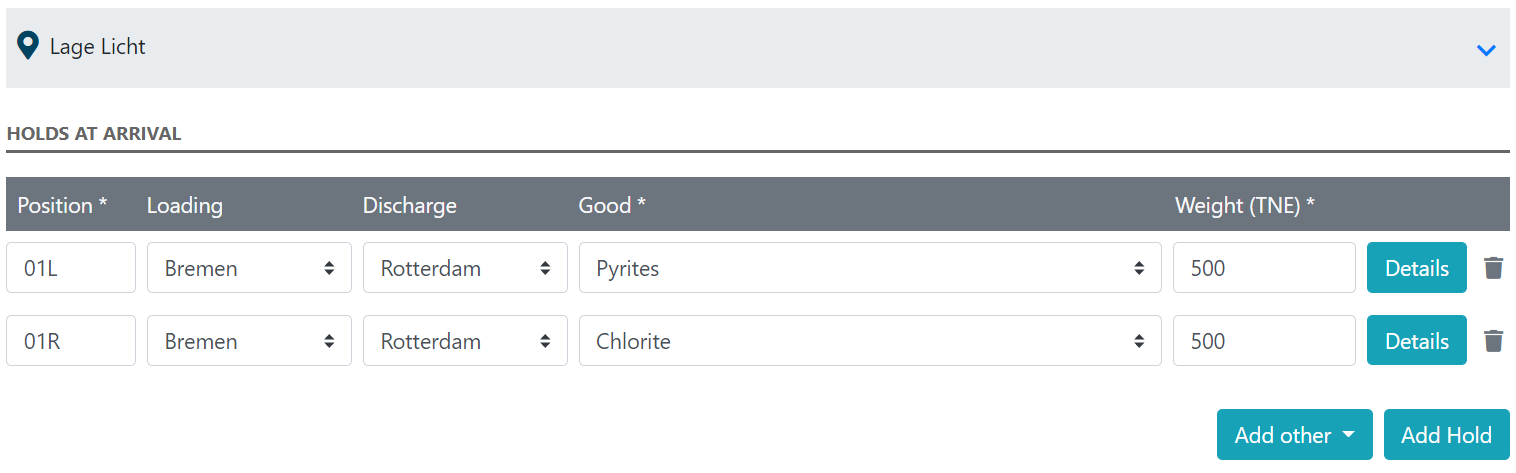This screenshot has height=473, width=1516.
Task: Focus the 01L position field
Action: pos(71,268)
